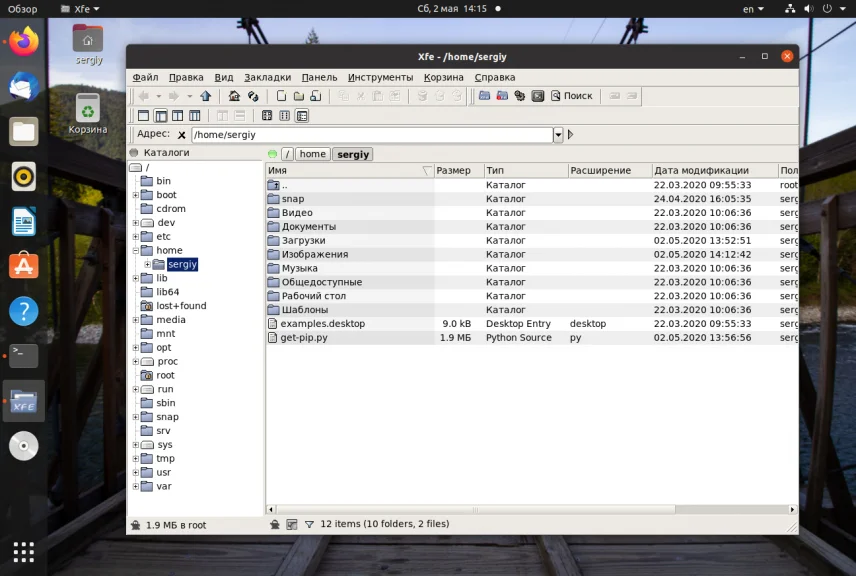Switch to big icons view mode
856x576 pixels.
(x=267, y=116)
